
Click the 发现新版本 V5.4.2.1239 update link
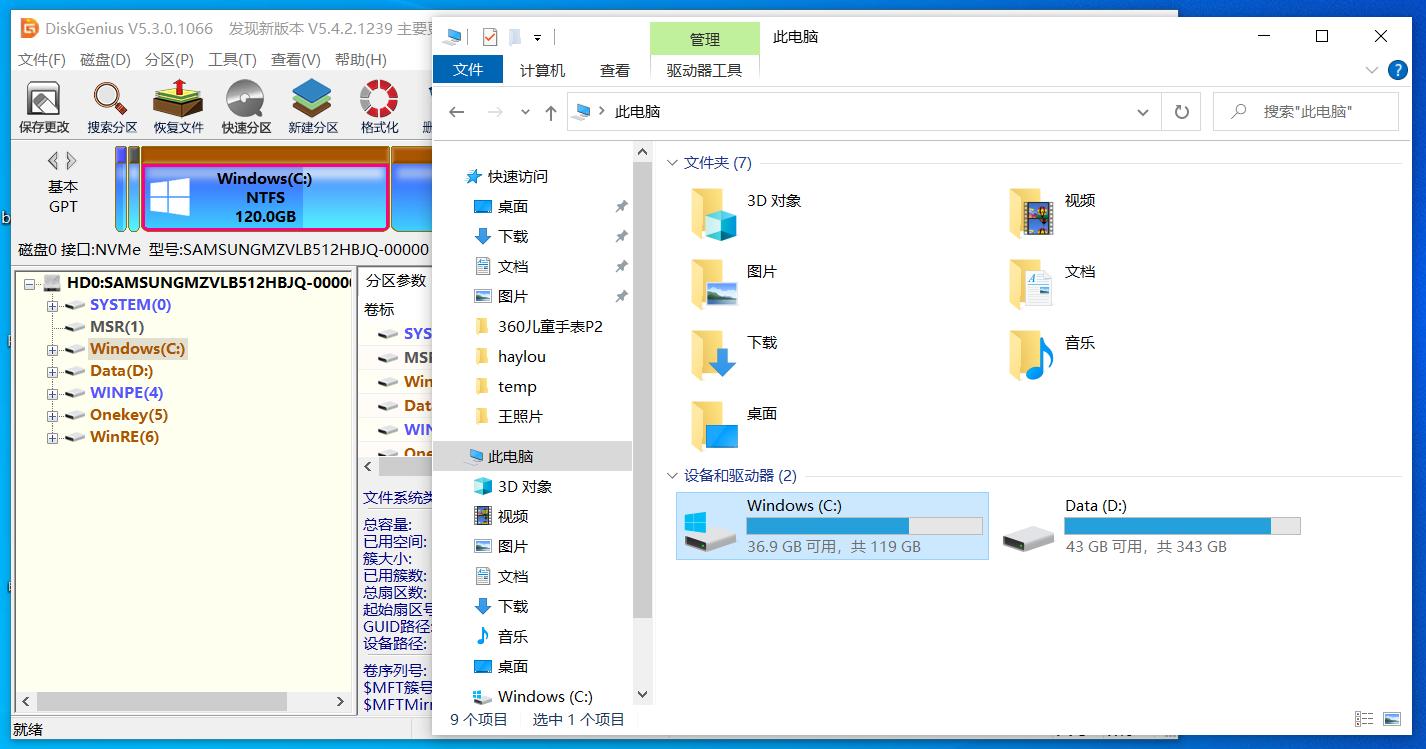coord(316,29)
